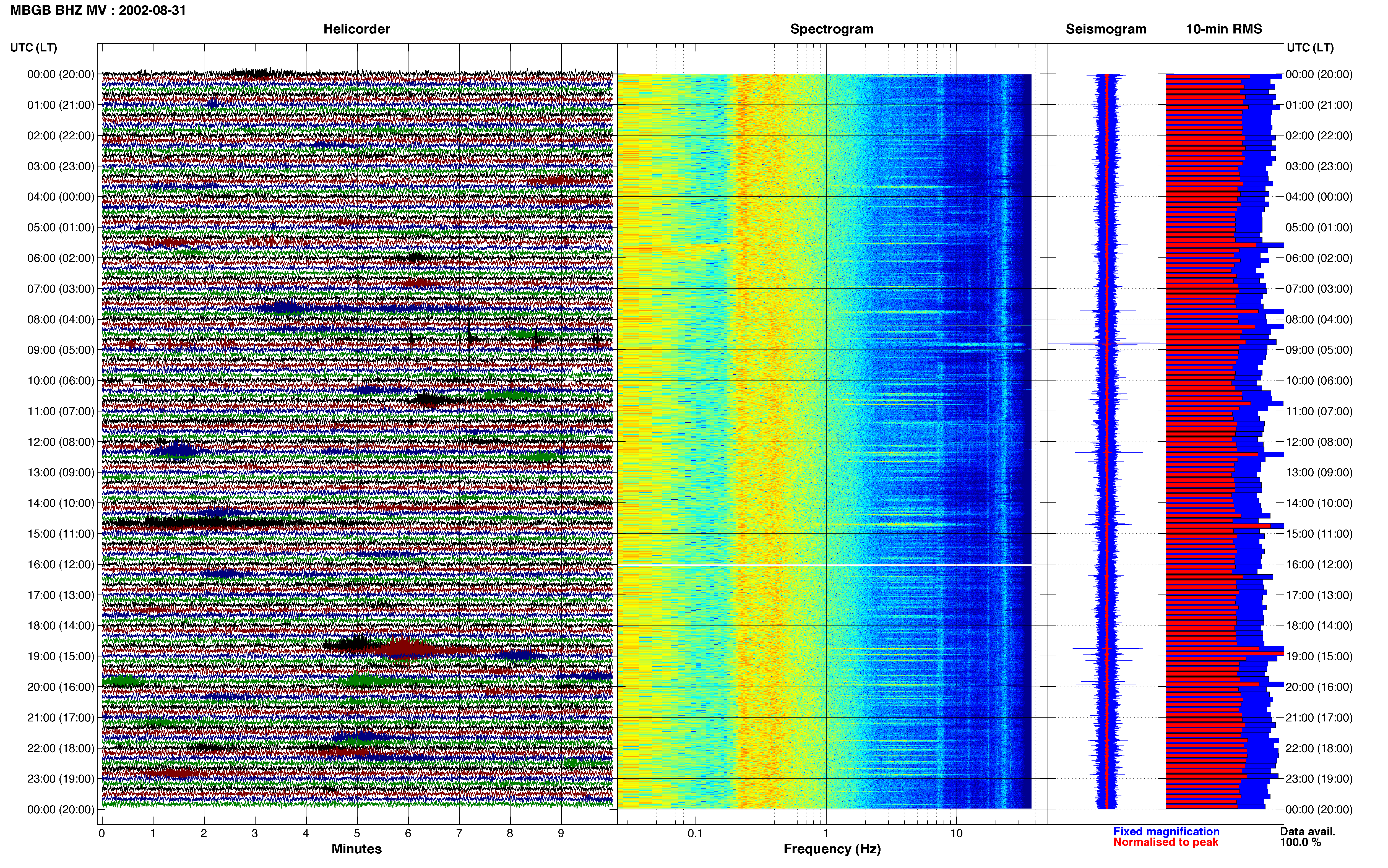Click the minute '9' helicorder tick label
Image resolution: width=1388 pixels, height=868 pixels.
click(561, 833)
